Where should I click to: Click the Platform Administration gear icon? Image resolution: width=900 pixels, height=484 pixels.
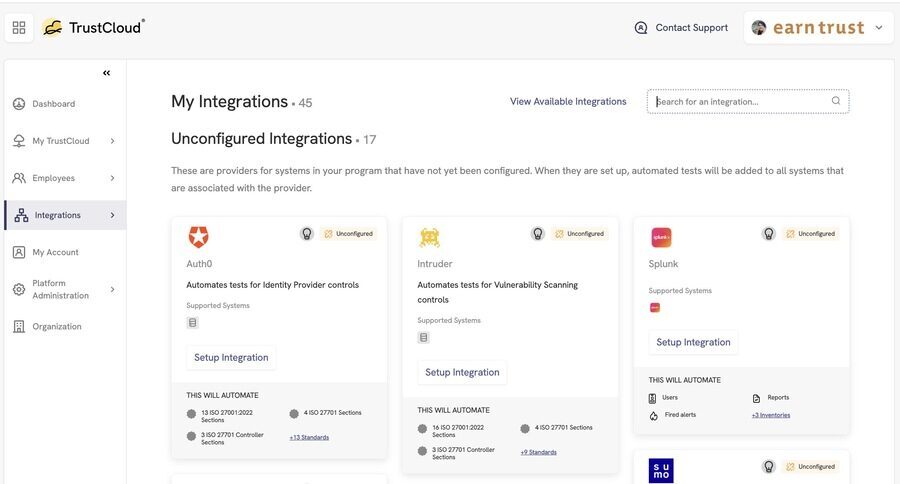coord(19,289)
